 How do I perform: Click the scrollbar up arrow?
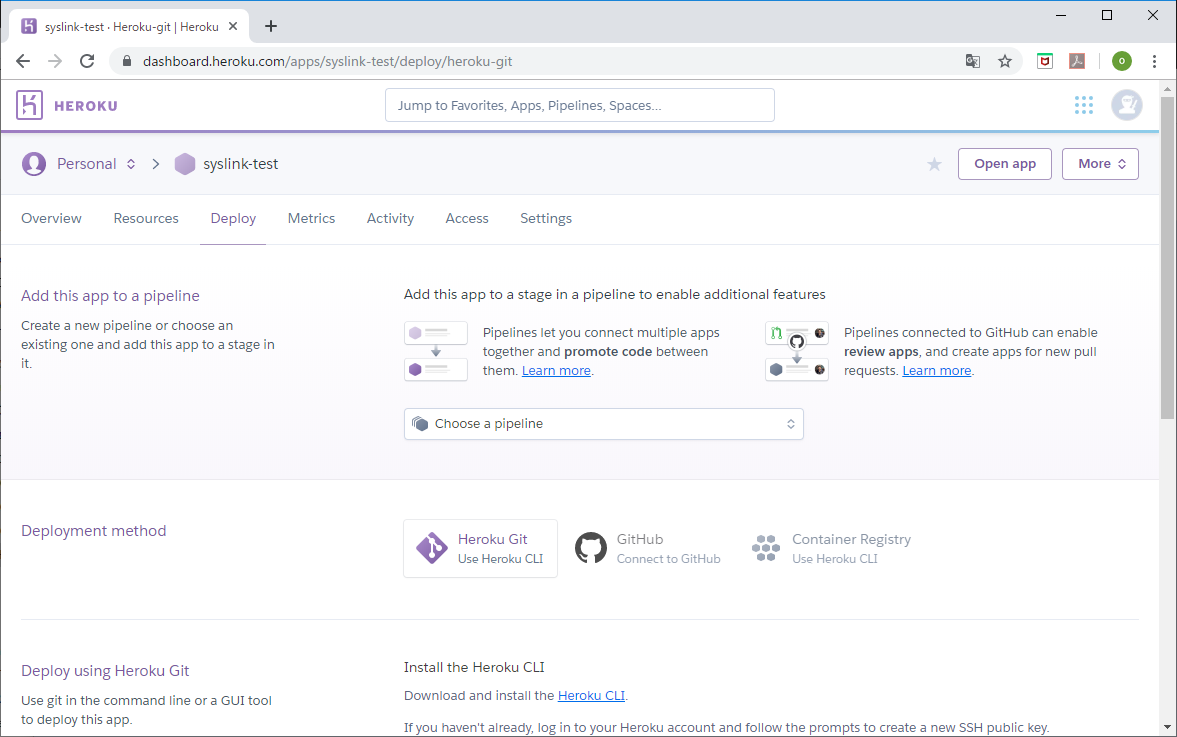point(1166,89)
